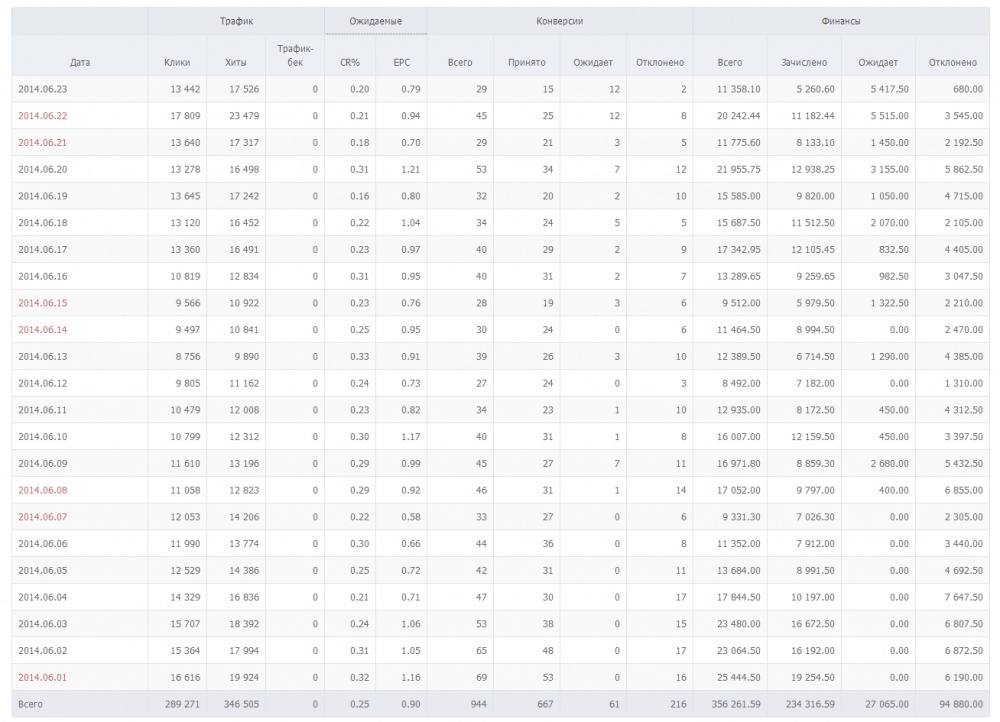Click finance value 25 444.50
The height and width of the screenshot is (722, 1000).
coord(739,678)
